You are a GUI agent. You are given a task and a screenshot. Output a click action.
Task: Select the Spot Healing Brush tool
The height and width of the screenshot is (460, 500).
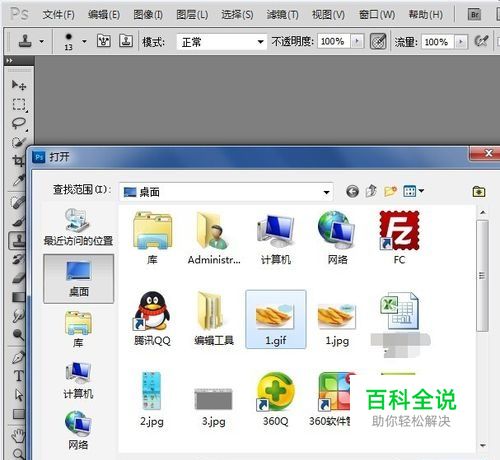pyautogui.click(x=18, y=202)
